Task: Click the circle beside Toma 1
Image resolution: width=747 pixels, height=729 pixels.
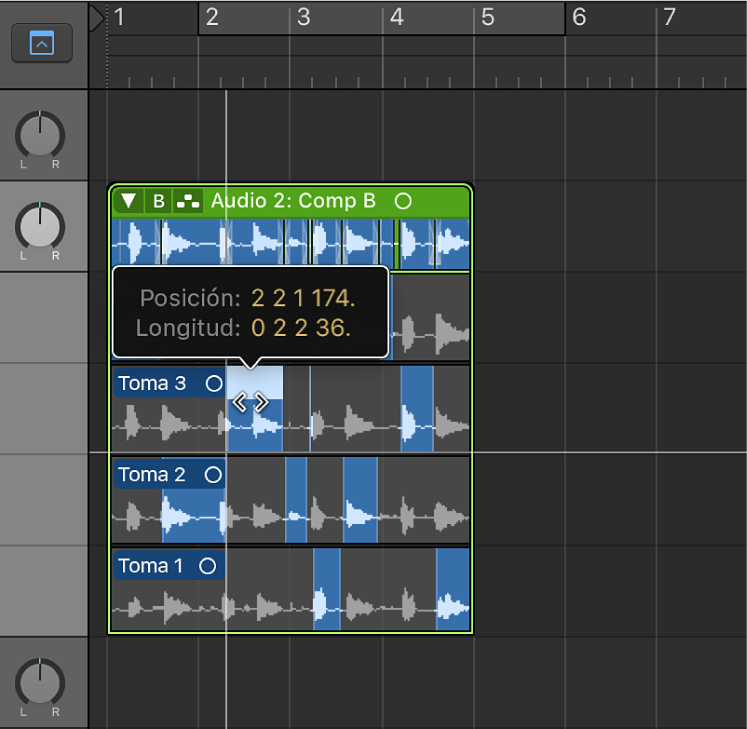Action: pos(207,566)
